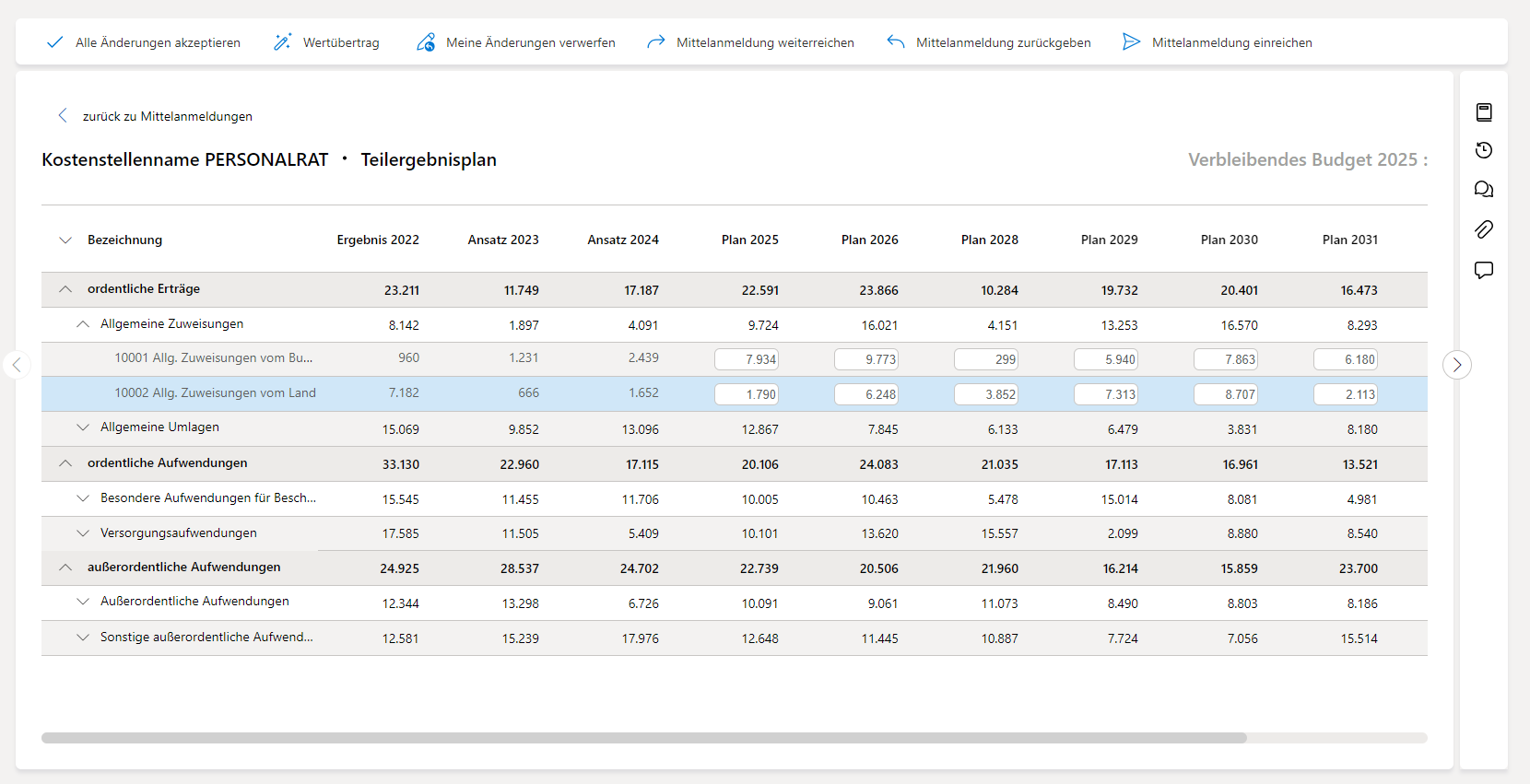Collapse the außerordentliche Aufwendungen group

point(65,568)
